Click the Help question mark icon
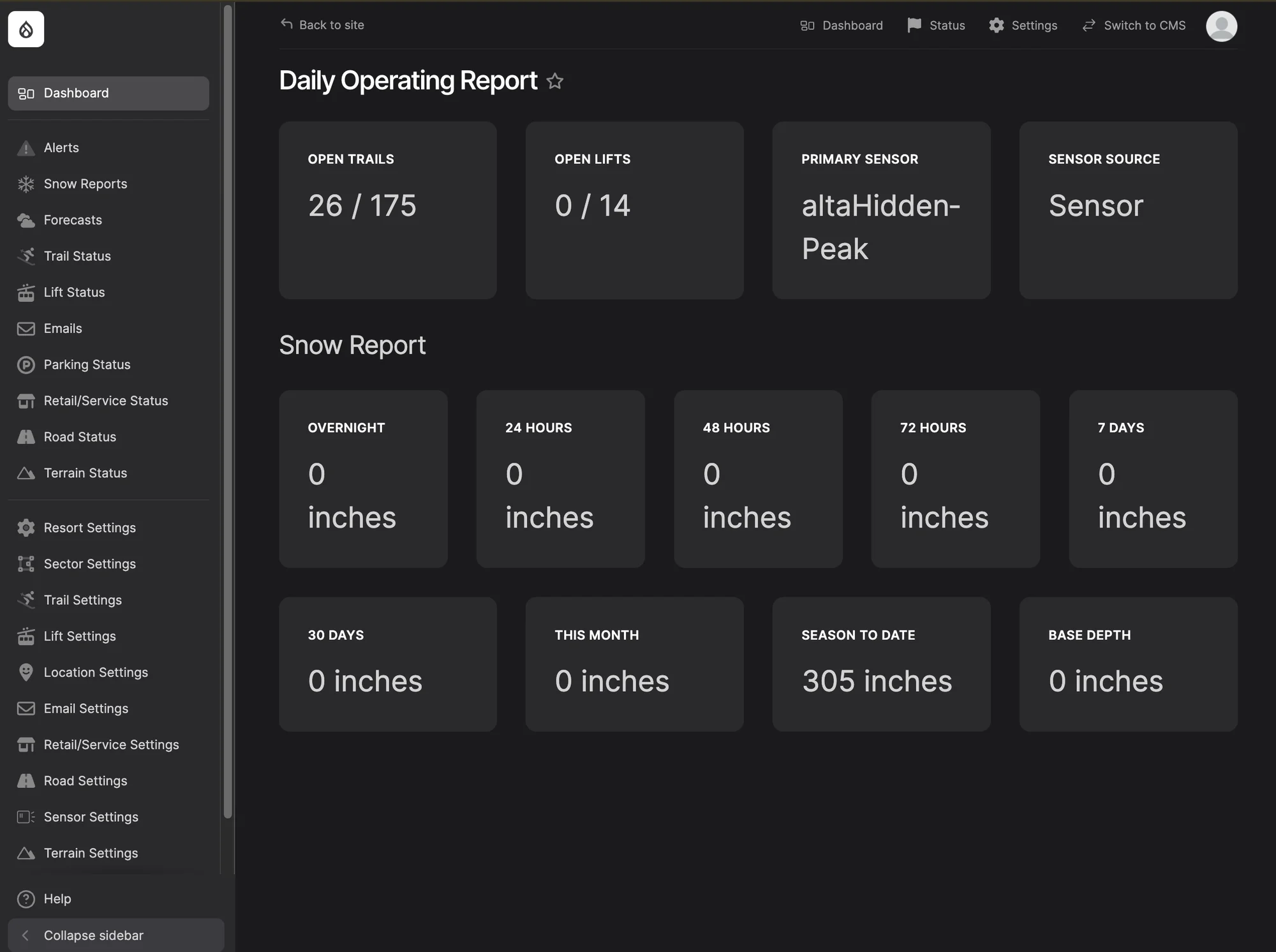The image size is (1276, 952). click(x=26, y=899)
